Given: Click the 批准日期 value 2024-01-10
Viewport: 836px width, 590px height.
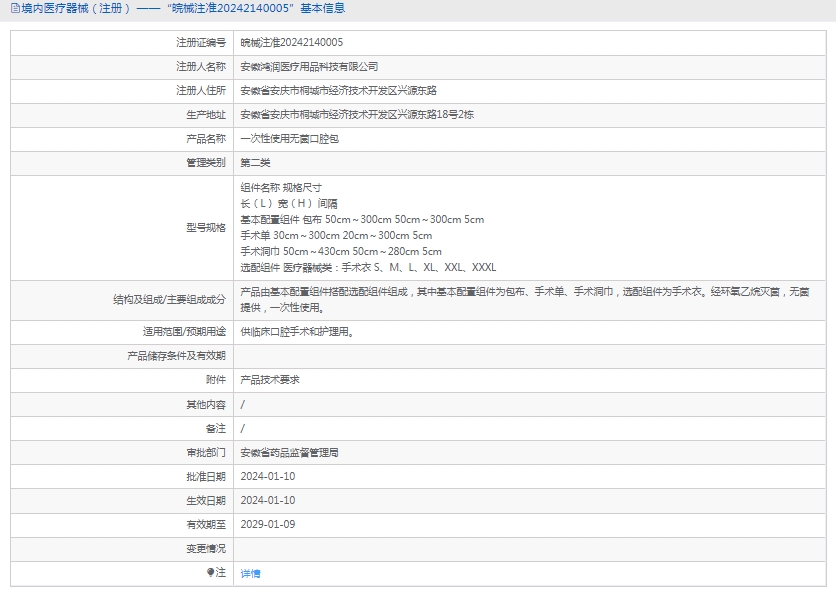Looking at the screenshot, I should (x=267, y=477).
